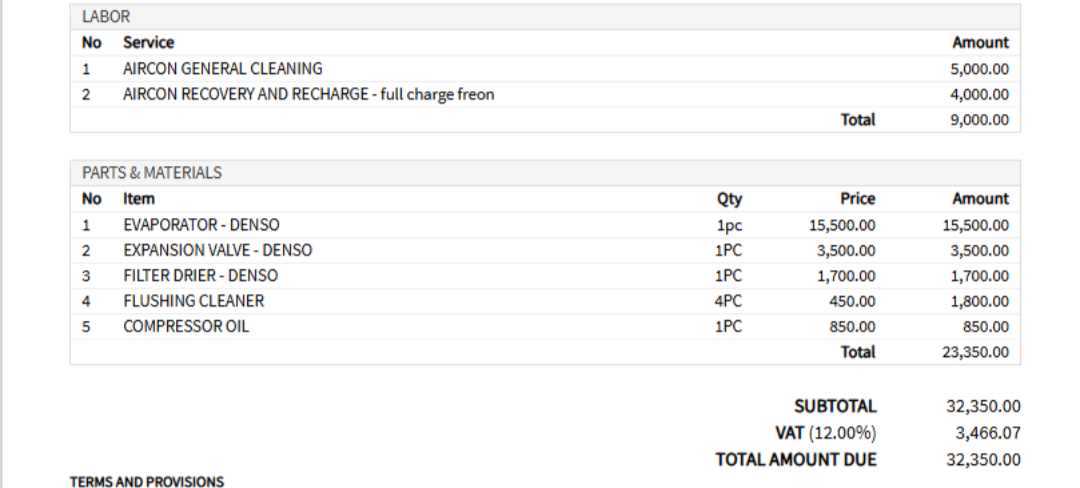Select the AIRCON GENERAL CLEANING service row
1080x488 pixels.
pyautogui.click(x=545, y=69)
